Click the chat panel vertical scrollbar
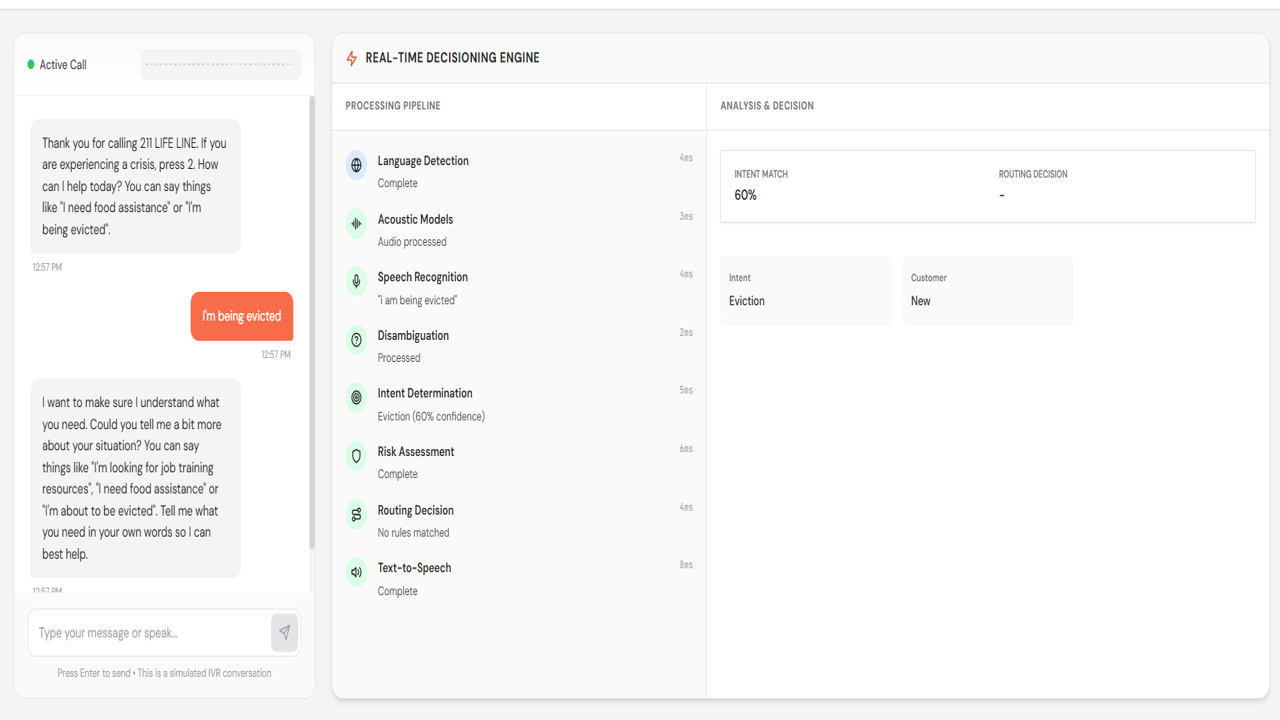 pos(312,322)
